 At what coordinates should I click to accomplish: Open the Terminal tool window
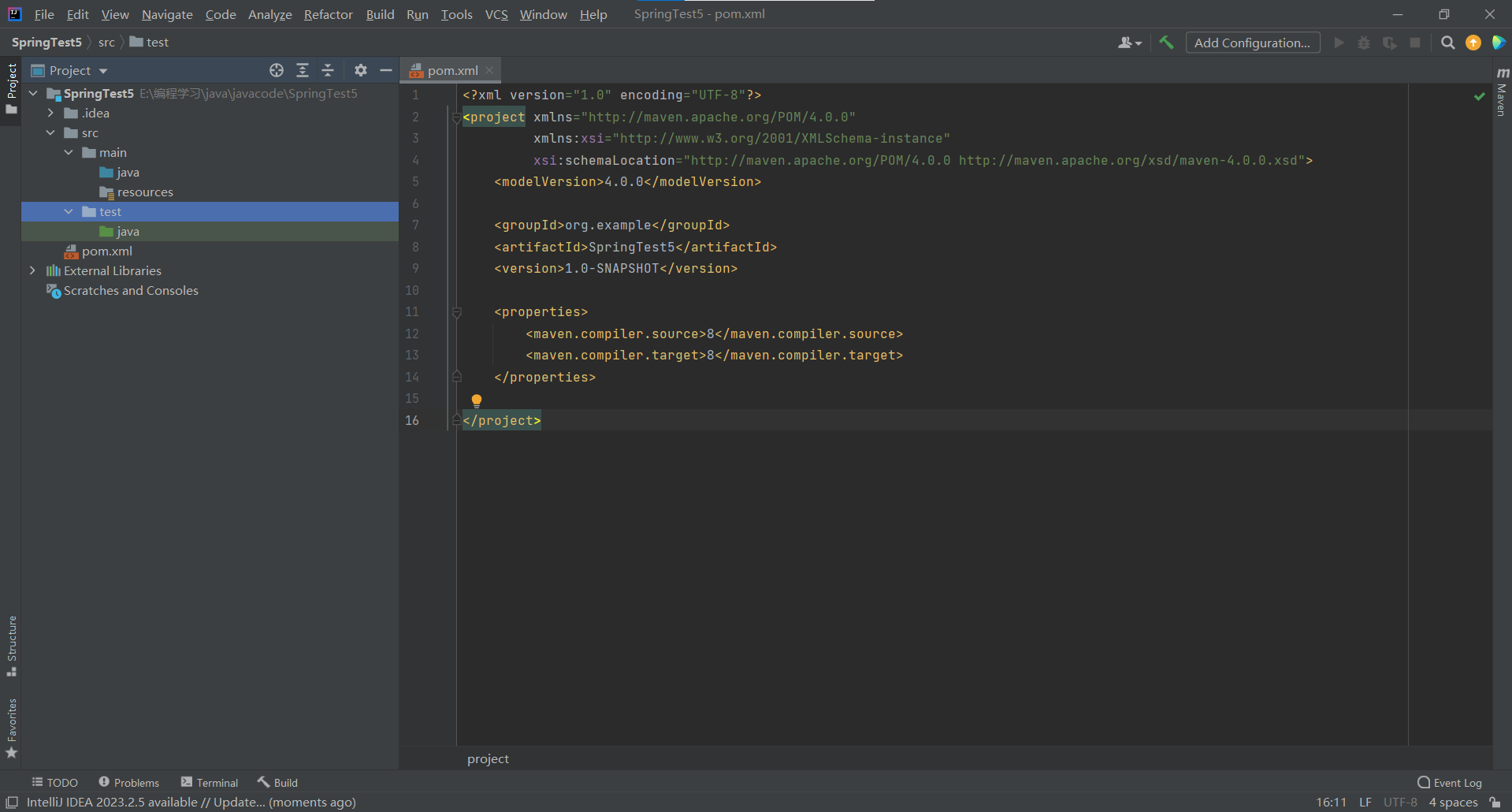coord(209,782)
